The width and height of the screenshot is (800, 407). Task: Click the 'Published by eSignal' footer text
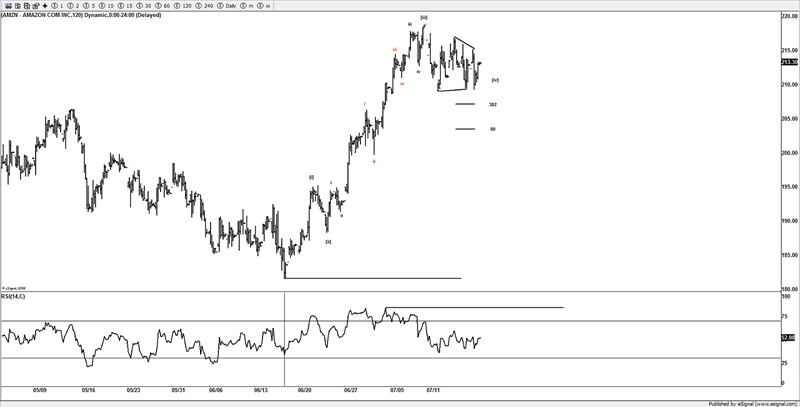pyautogui.click(x=752, y=403)
